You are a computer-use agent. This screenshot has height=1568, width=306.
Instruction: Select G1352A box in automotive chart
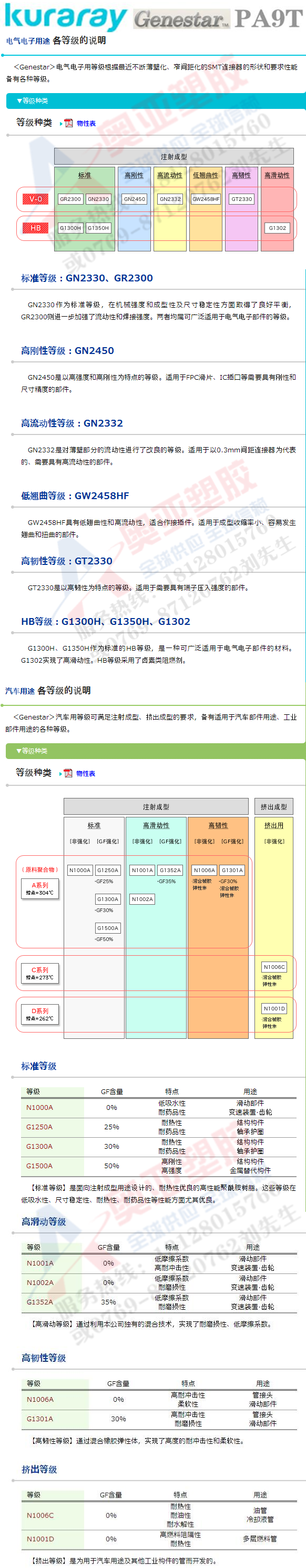coord(170,871)
